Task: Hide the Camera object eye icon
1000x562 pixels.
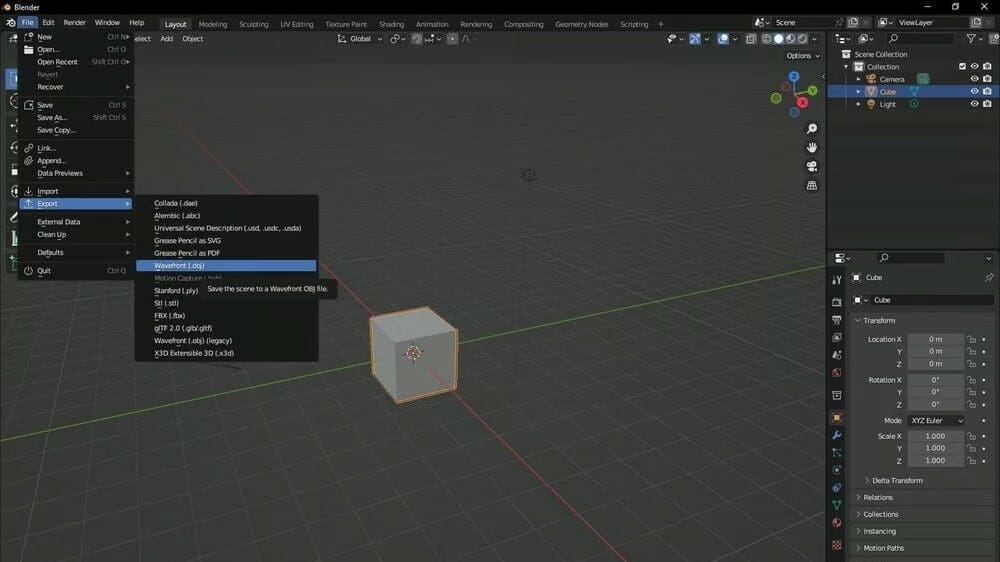Action: (x=974, y=79)
